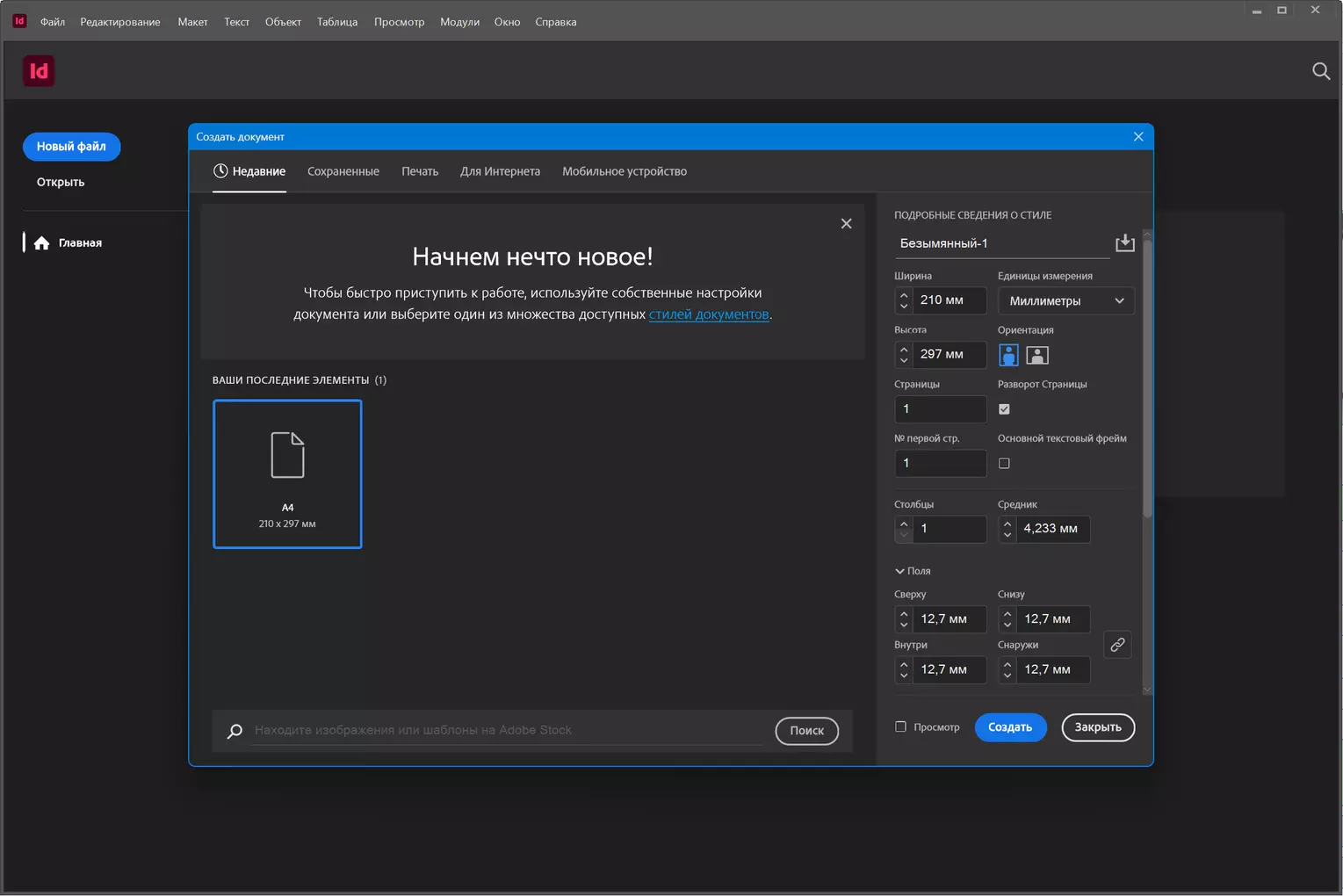1343x896 pixels.
Task: Increase Top margin with up arrow
Action: [x=904, y=613]
